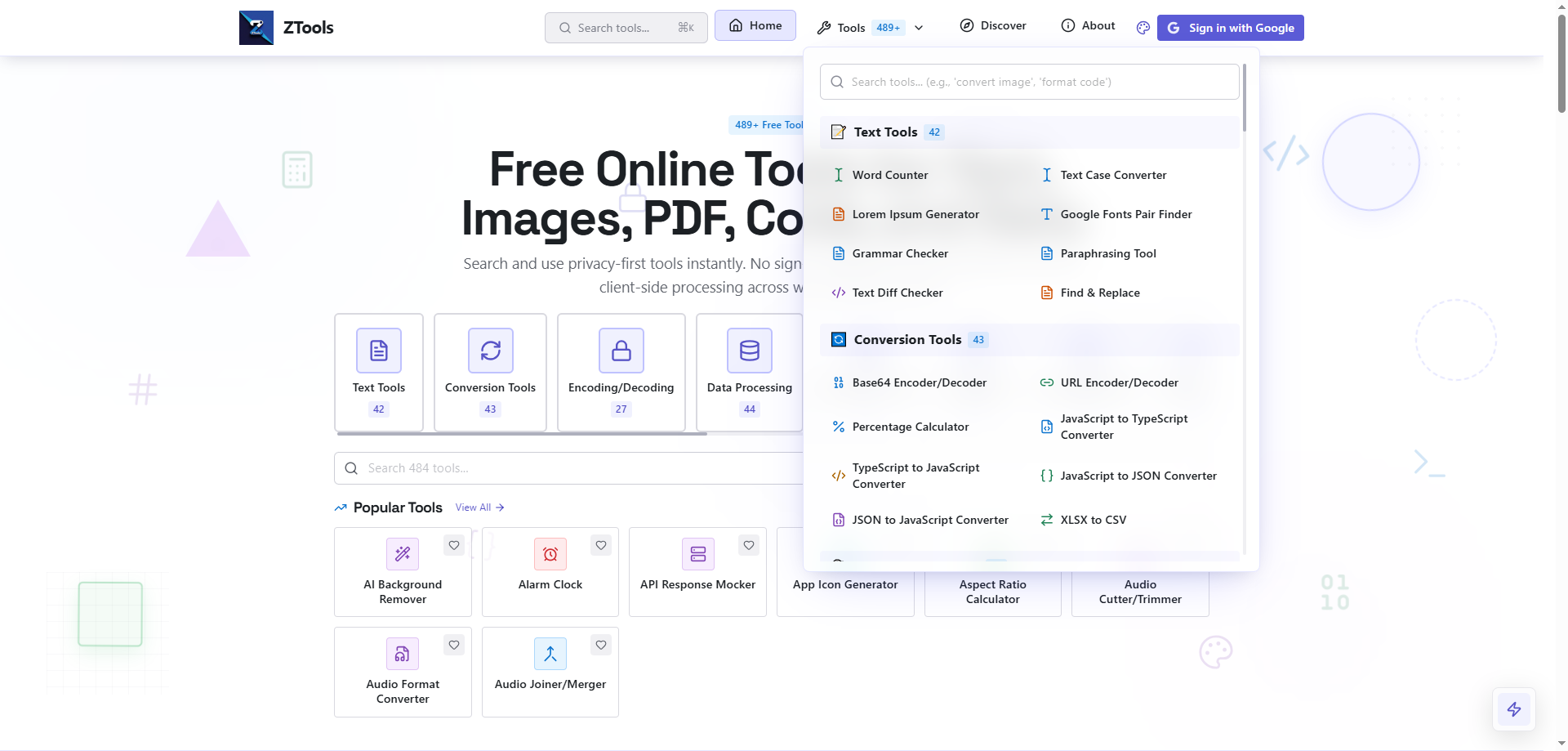Open the Lorem Ipsum Generator
Viewport: 1568px width, 751px height.
click(915, 214)
